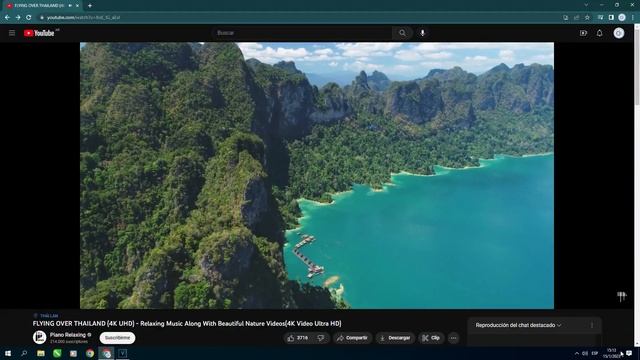Image resolution: width=640 pixels, height=360 pixels.
Task: Show hidden system tray icons
Action: pos(576,353)
